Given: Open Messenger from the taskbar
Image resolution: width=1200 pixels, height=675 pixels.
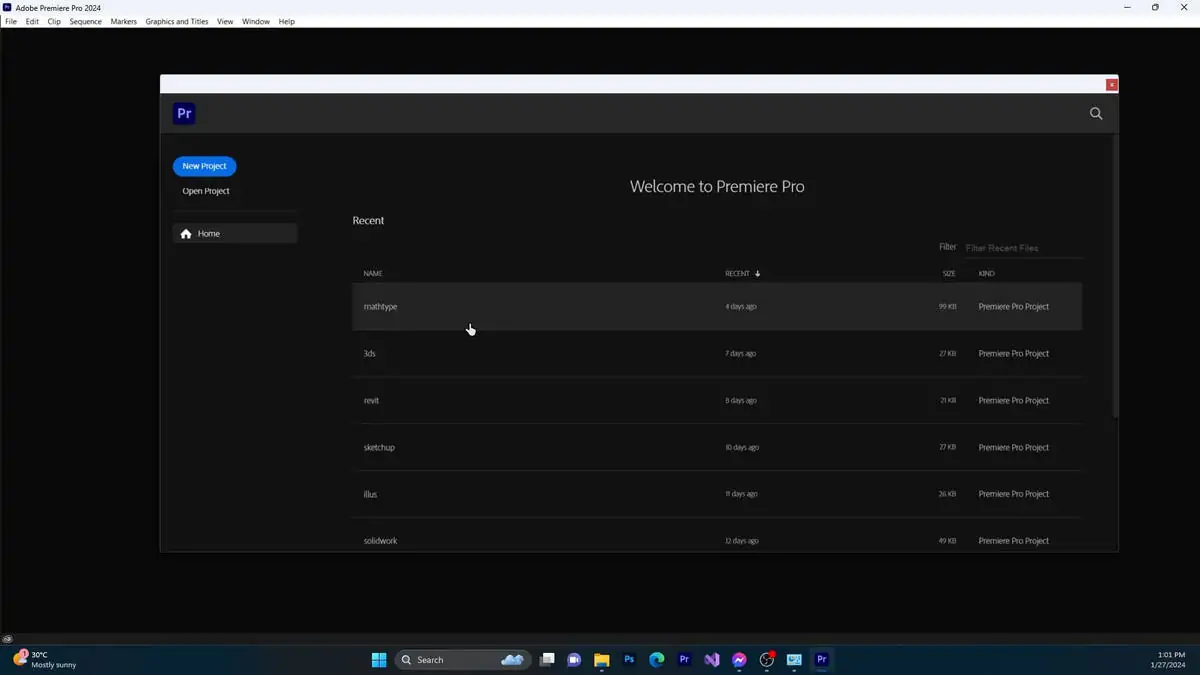Looking at the screenshot, I should pyautogui.click(x=739, y=660).
